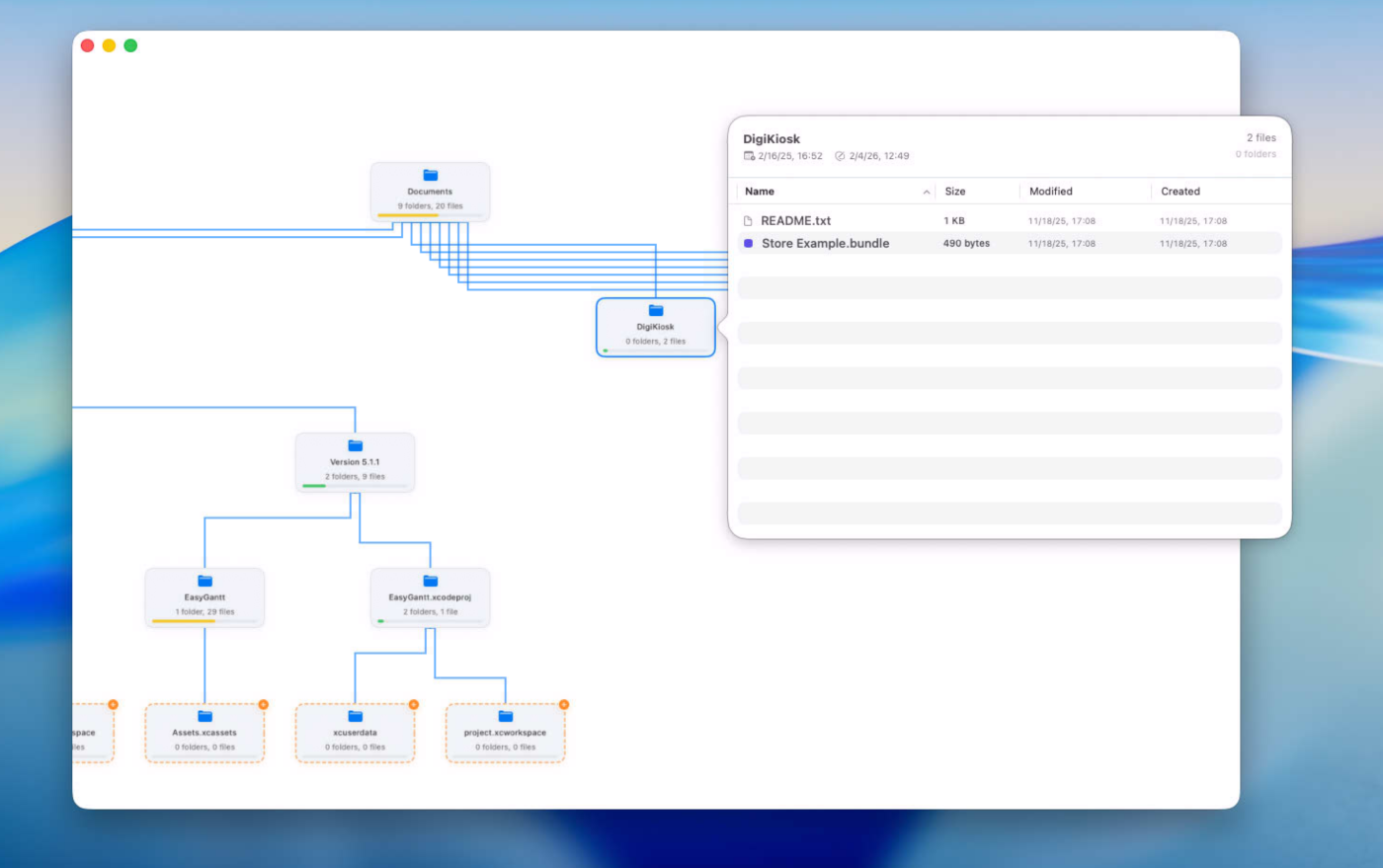
Task: Select the DigiKiosk folder node
Action: click(655, 327)
